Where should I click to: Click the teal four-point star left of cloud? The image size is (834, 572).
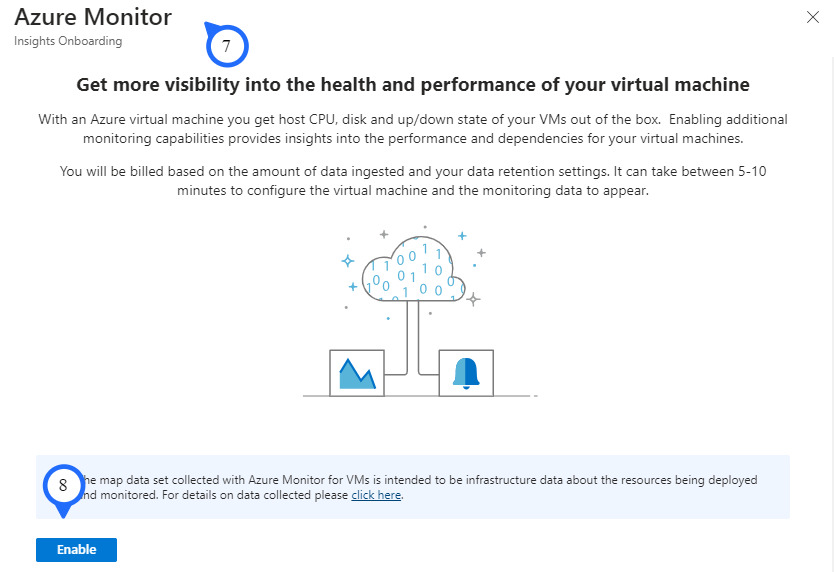[348, 260]
